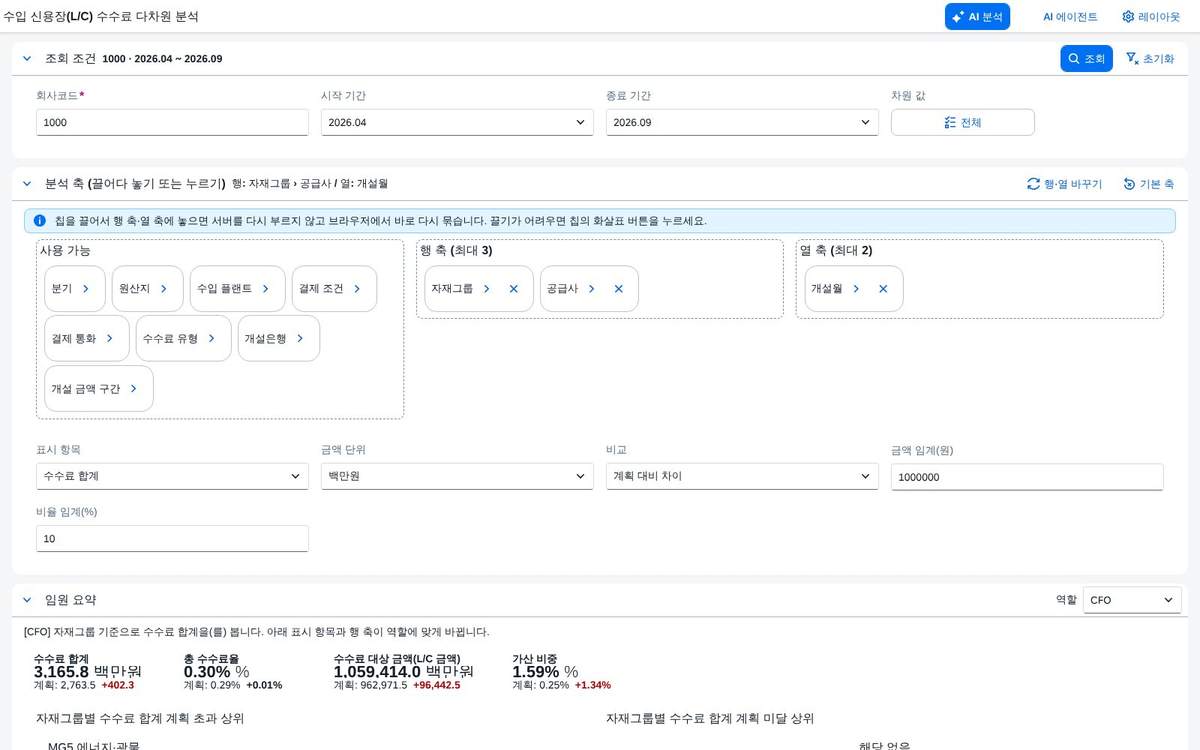The width and height of the screenshot is (1200, 750).
Task: Remove the 자재그룹 chip from row axis
Action: [514, 288]
